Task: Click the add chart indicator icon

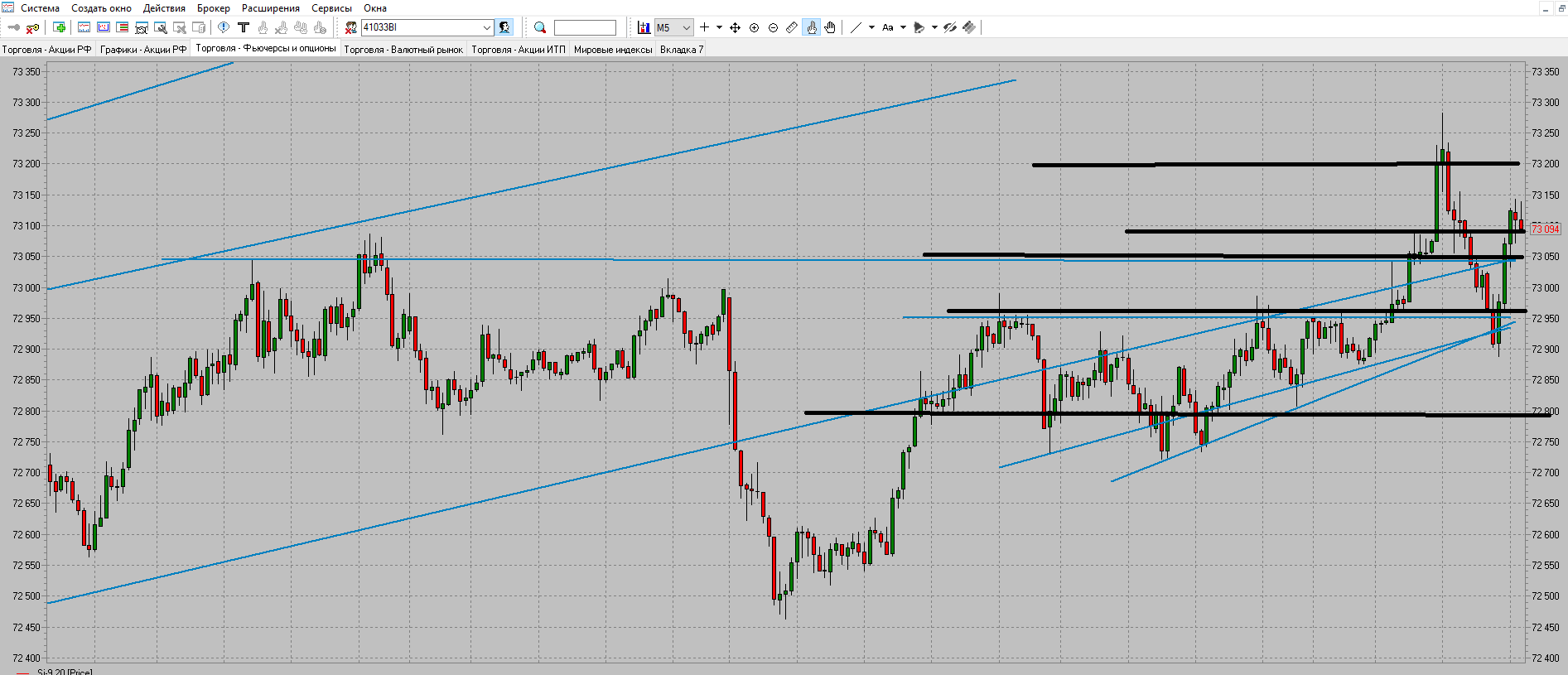Action: tap(644, 28)
